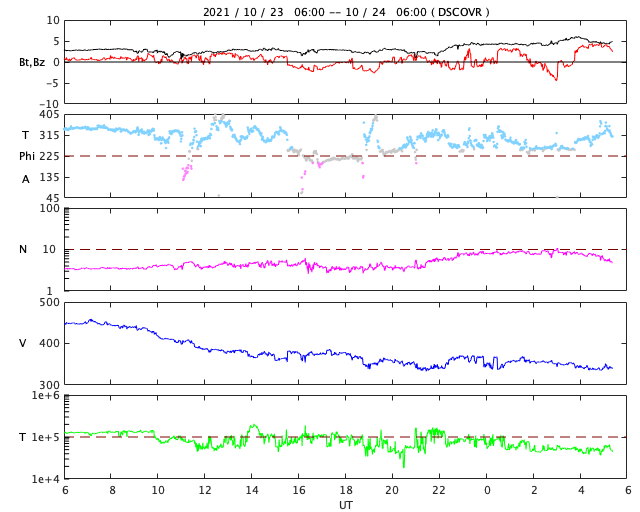Screen dimensions: 640x512
Task: Click the '-5' Bz tick label
Action: click(54, 83)
